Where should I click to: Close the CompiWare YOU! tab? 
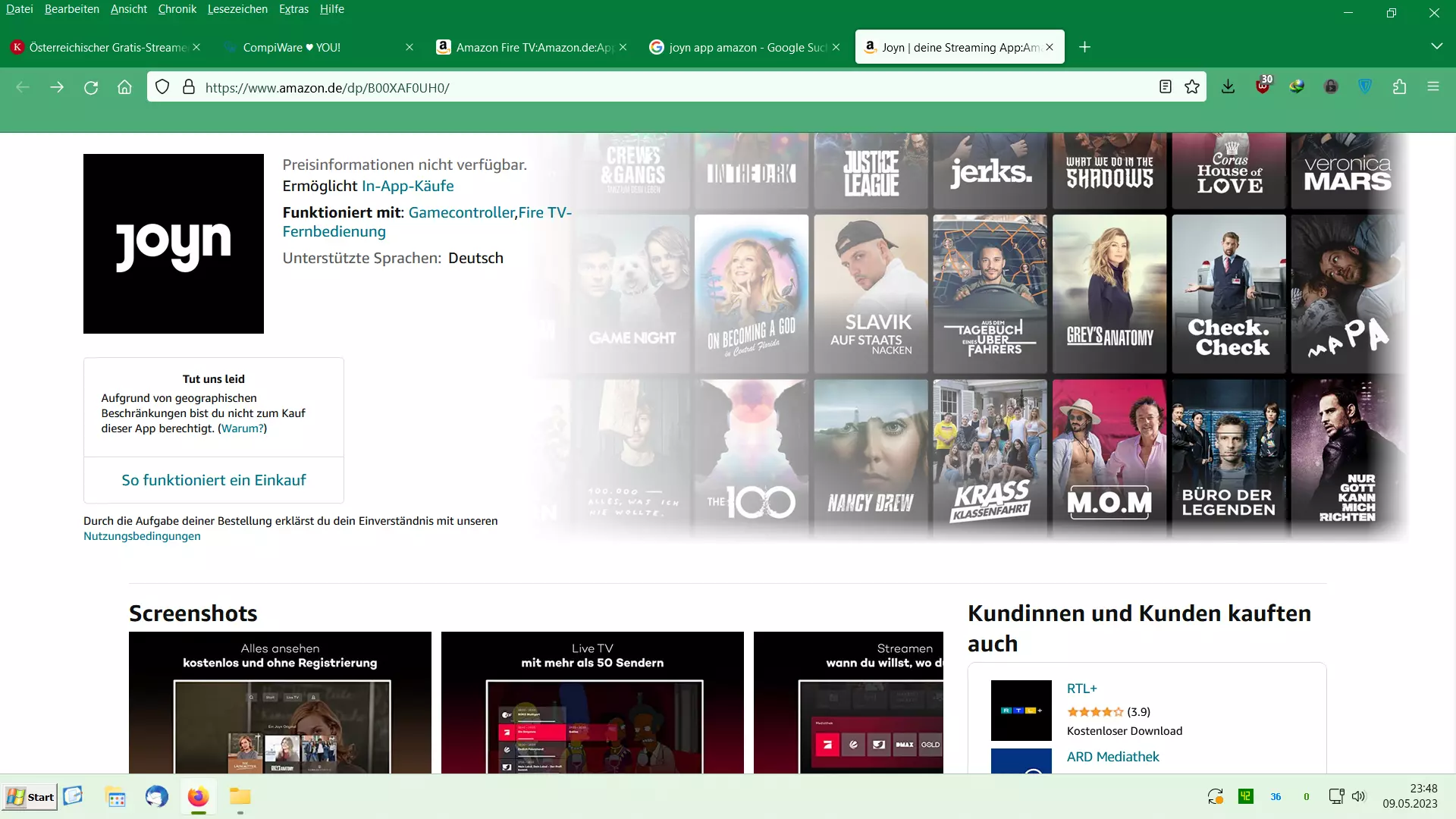(409, 47)
